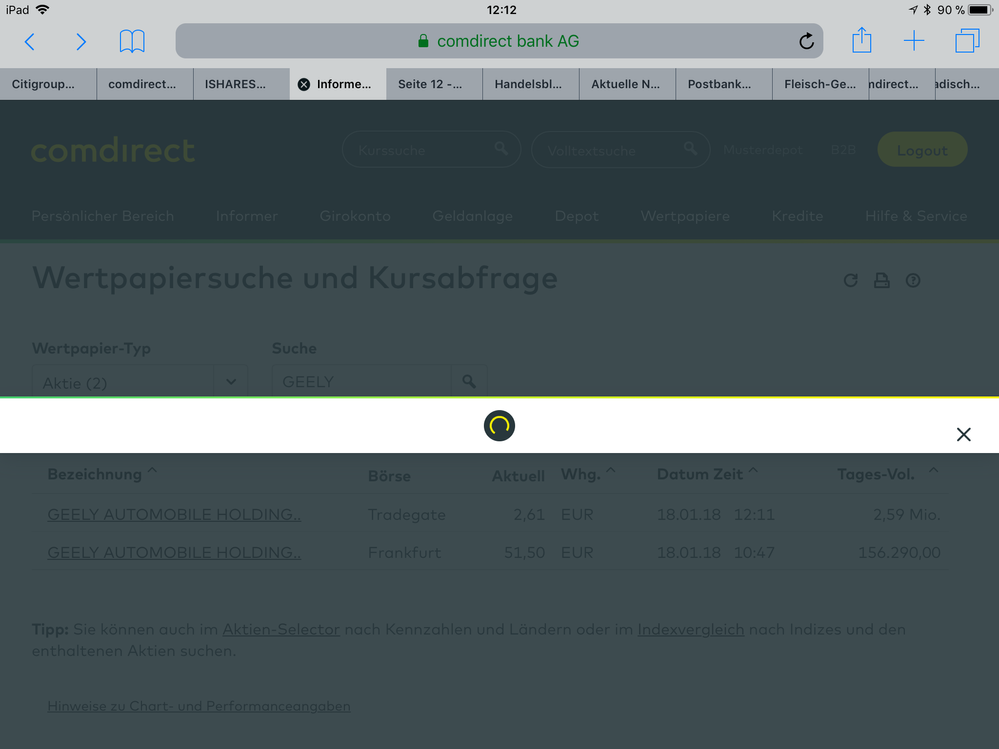
Task: Focus the Volltextsuche search field
Action: 620,150
